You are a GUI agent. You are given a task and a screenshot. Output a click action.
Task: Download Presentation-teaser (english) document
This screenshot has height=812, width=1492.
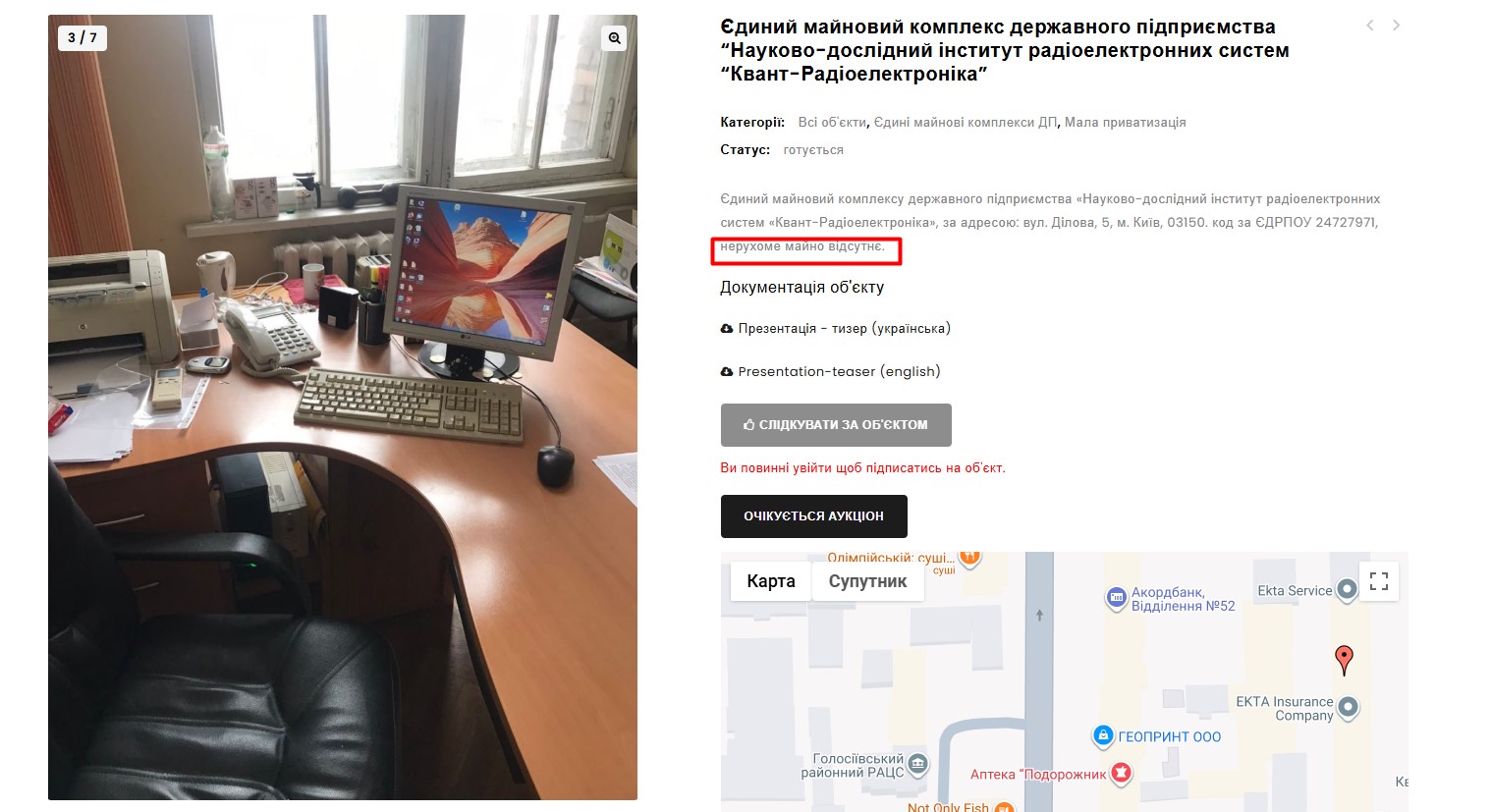click(831, 371)
